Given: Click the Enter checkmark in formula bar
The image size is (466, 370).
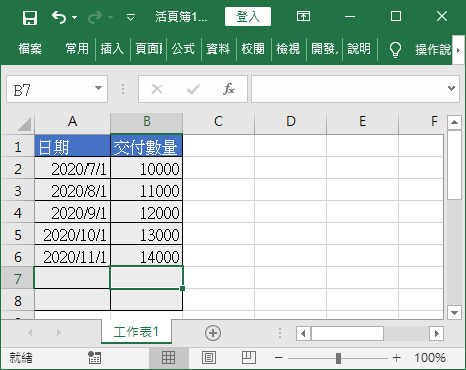Looking at the screenshot, I should 193,89.
